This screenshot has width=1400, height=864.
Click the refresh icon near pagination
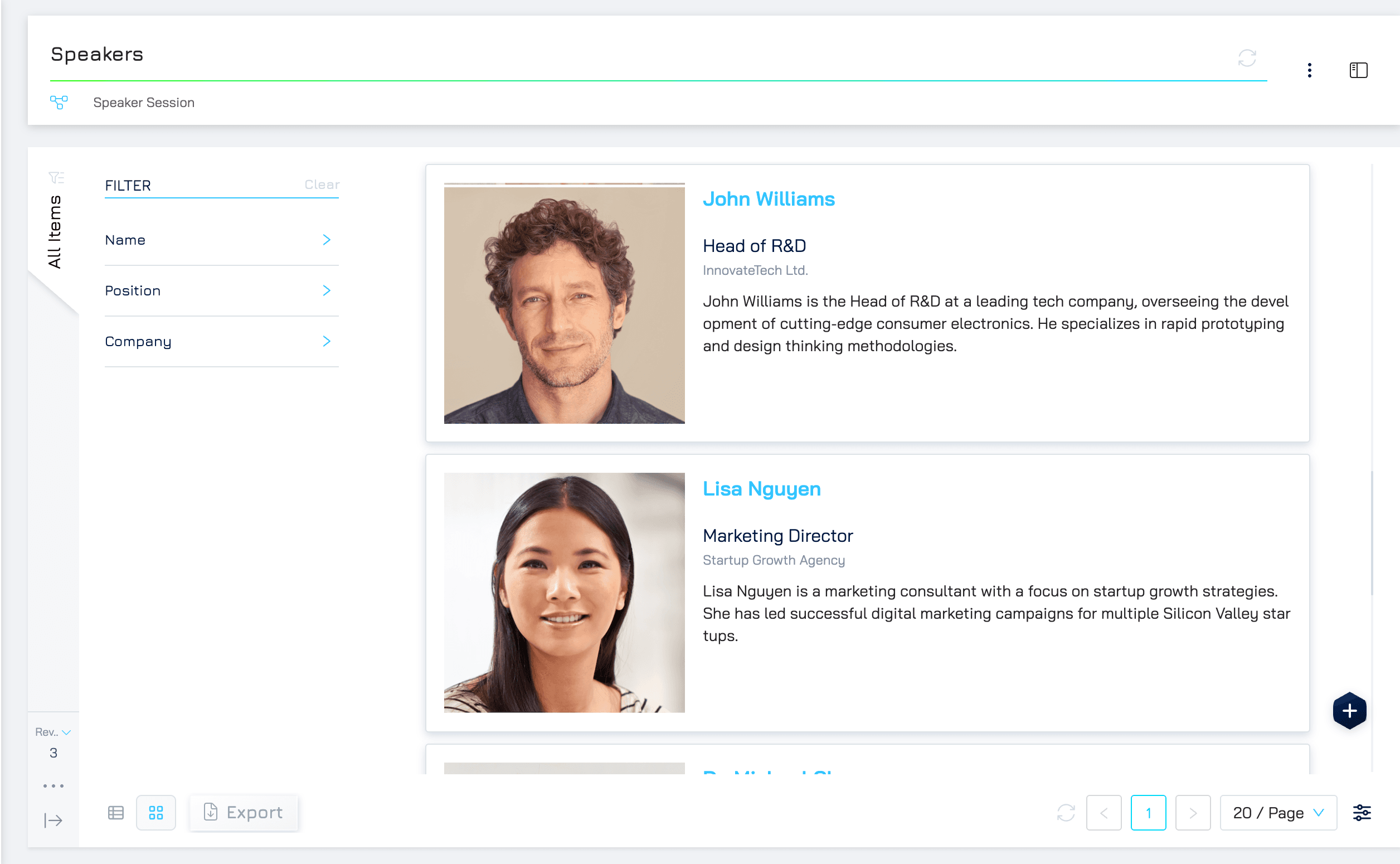tap(1066, 813)
